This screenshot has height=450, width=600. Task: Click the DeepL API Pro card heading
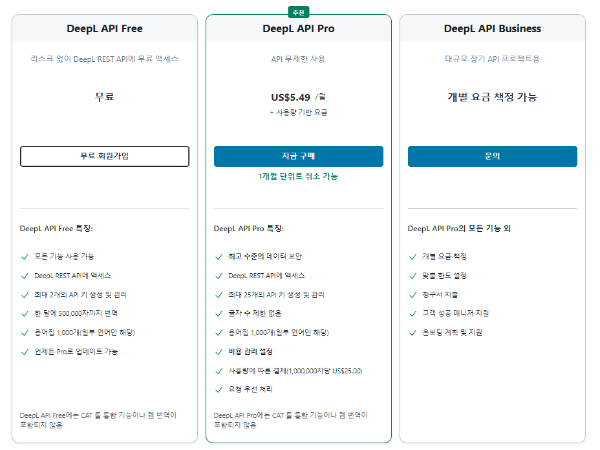pyautogui.click(x=298, y=28)
